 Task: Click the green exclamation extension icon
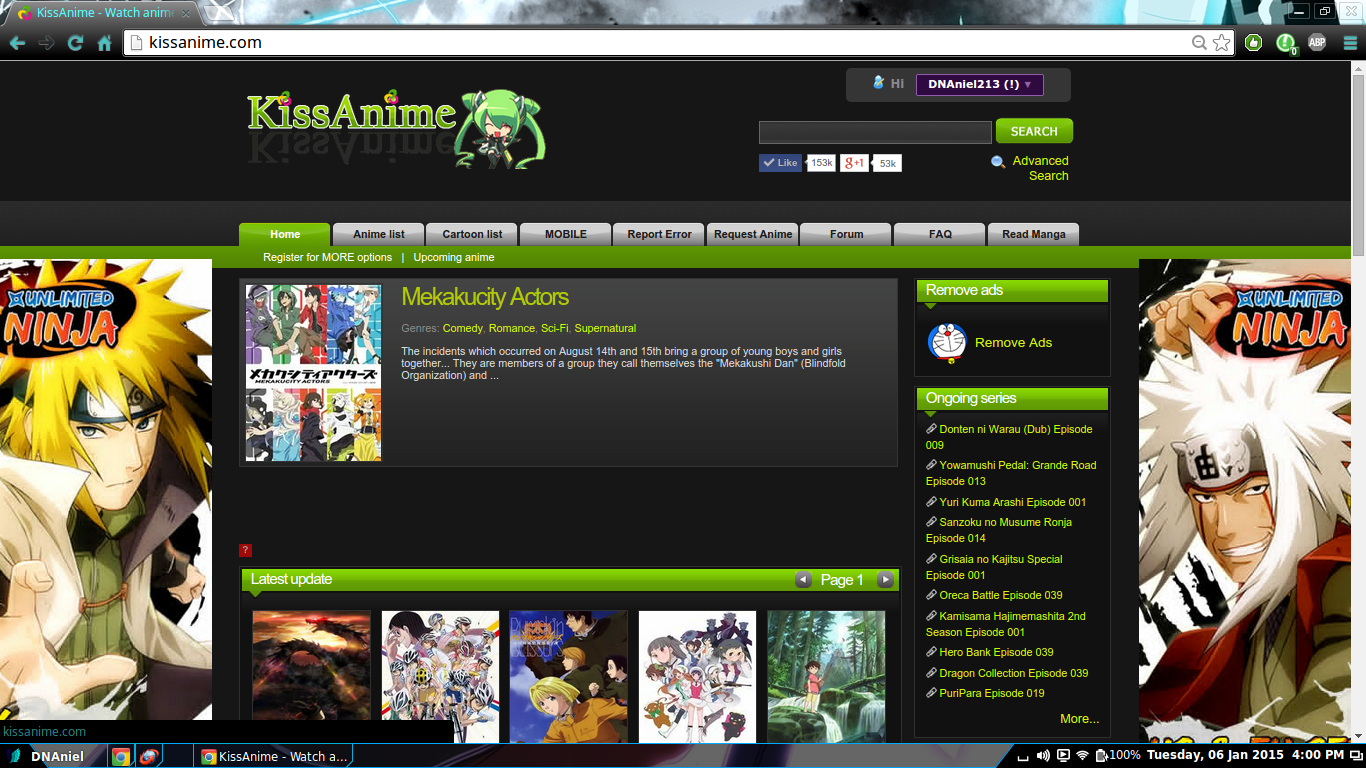point(1286,43)
